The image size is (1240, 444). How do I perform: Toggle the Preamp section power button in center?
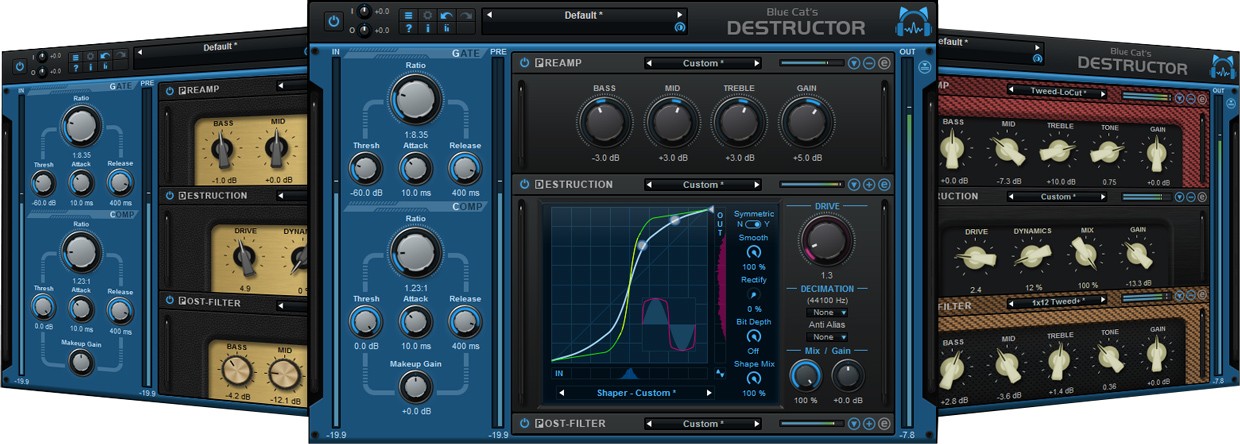tap(523, 63)
